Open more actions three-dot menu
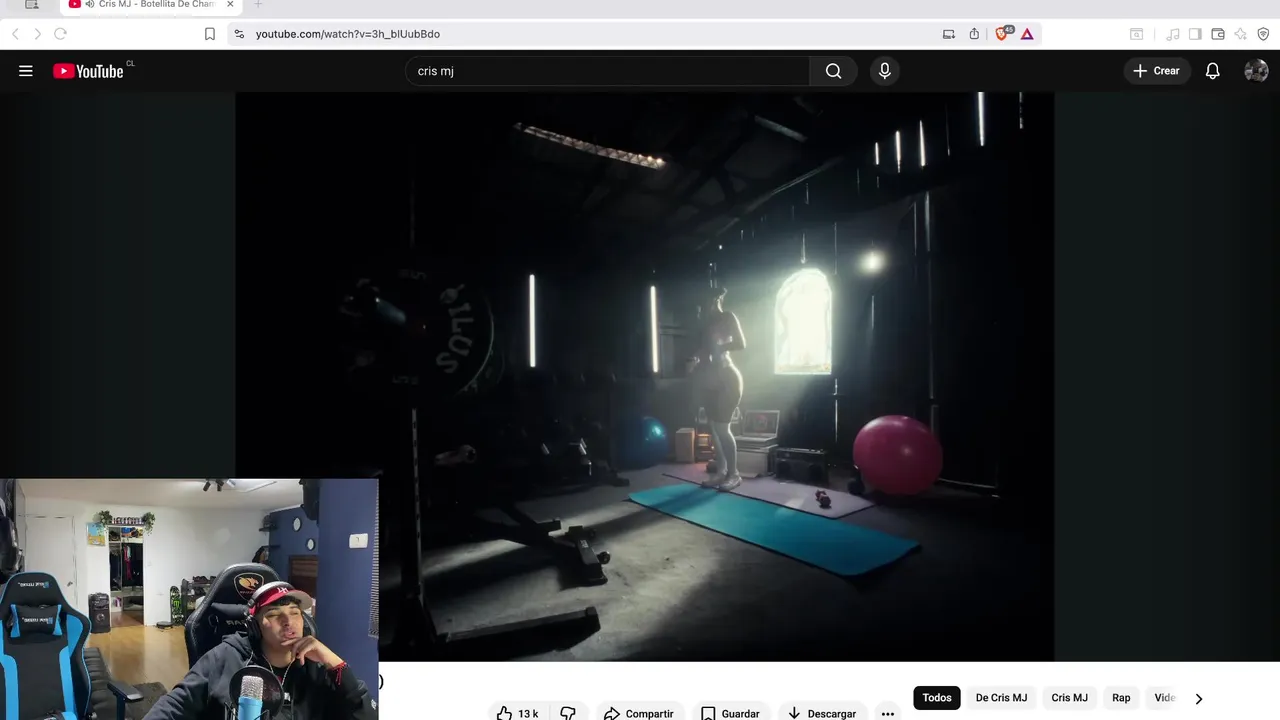 [887, 713]
